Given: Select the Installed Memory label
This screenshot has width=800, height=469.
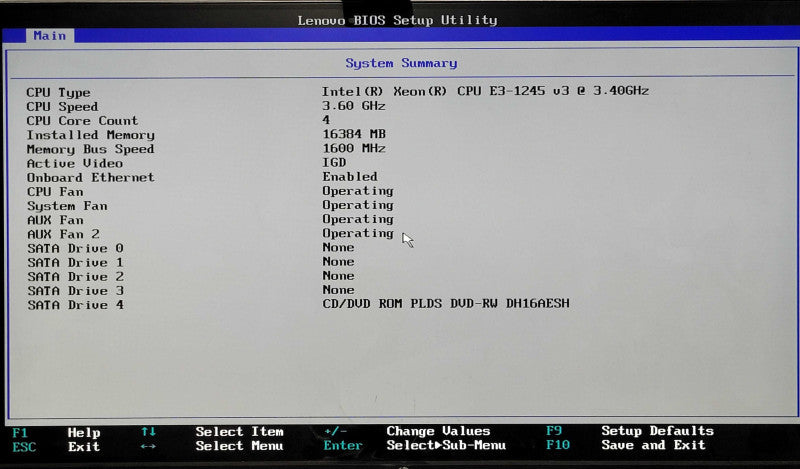Looking at the screenshot, I should [x=90, y=135].
